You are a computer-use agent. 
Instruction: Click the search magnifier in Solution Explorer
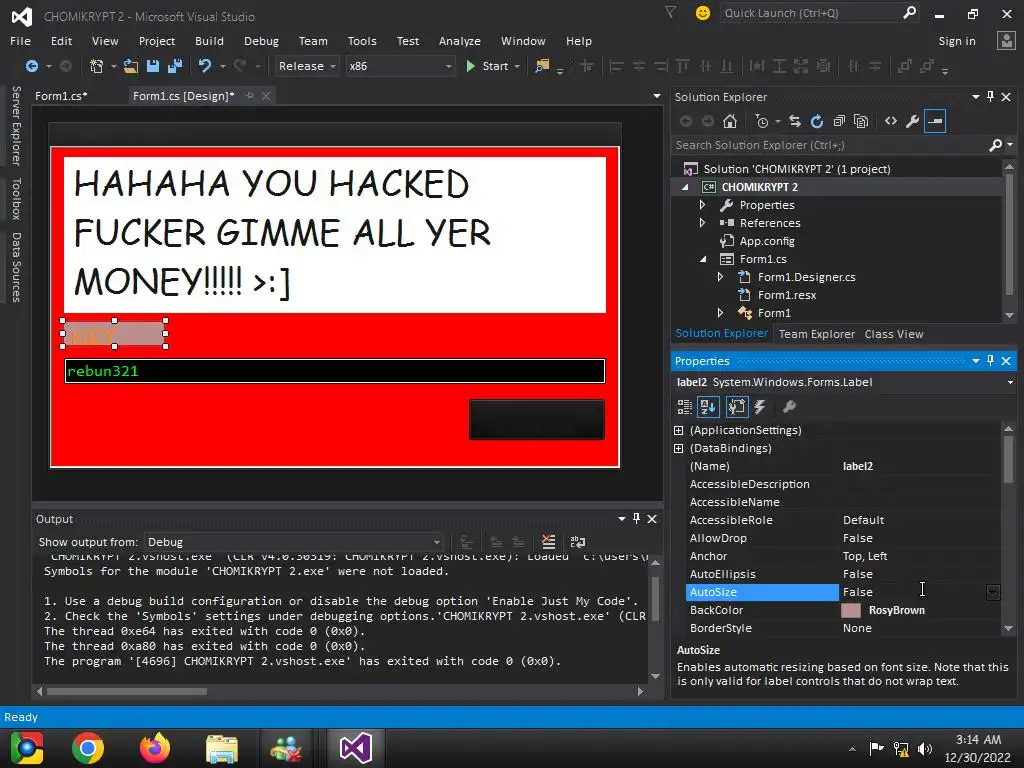pyautogui.click(x=995, y=145)
